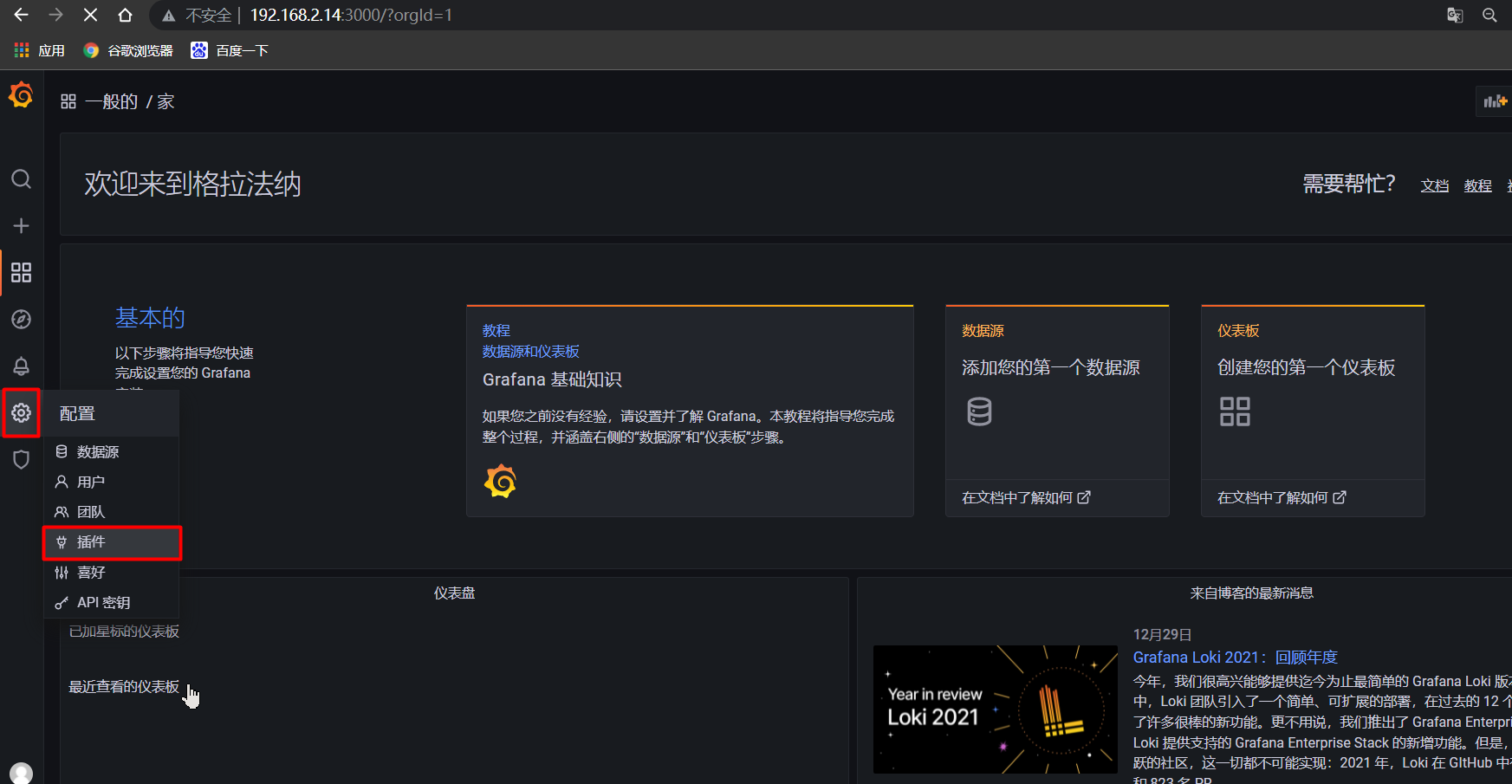Click the 最近查看的仪表板 heading

124,686
